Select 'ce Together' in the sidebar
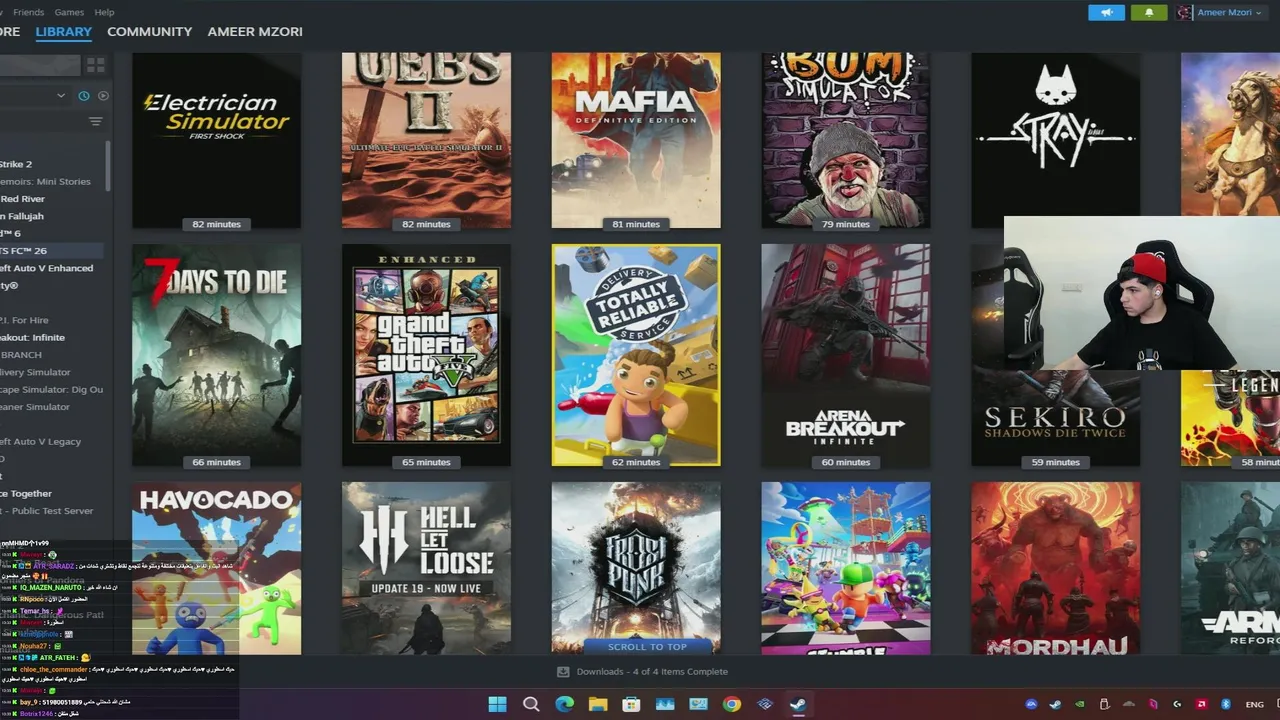Screen dimensions: 1280x720 click(50, 493)
